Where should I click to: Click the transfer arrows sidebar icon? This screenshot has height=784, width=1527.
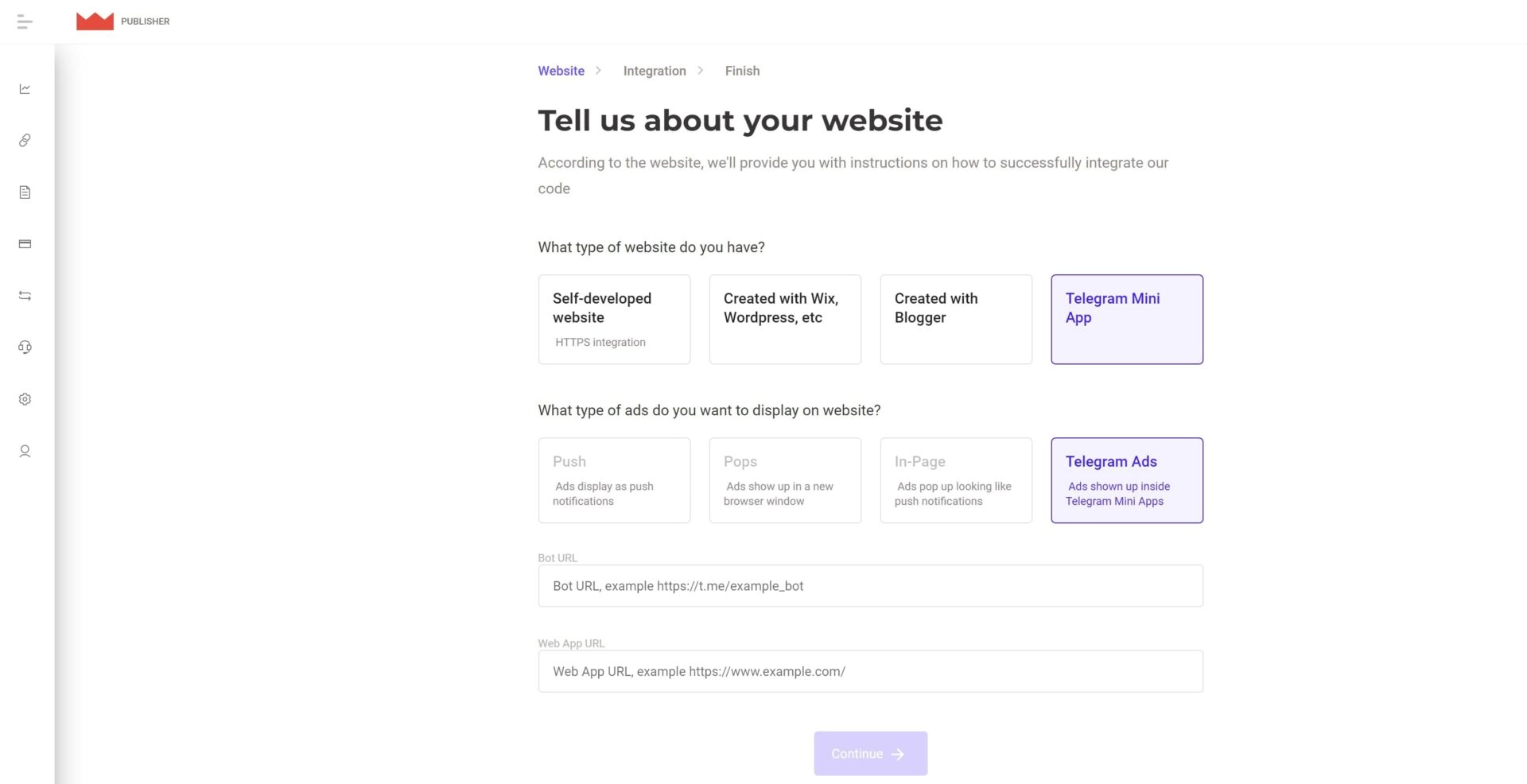25,296
